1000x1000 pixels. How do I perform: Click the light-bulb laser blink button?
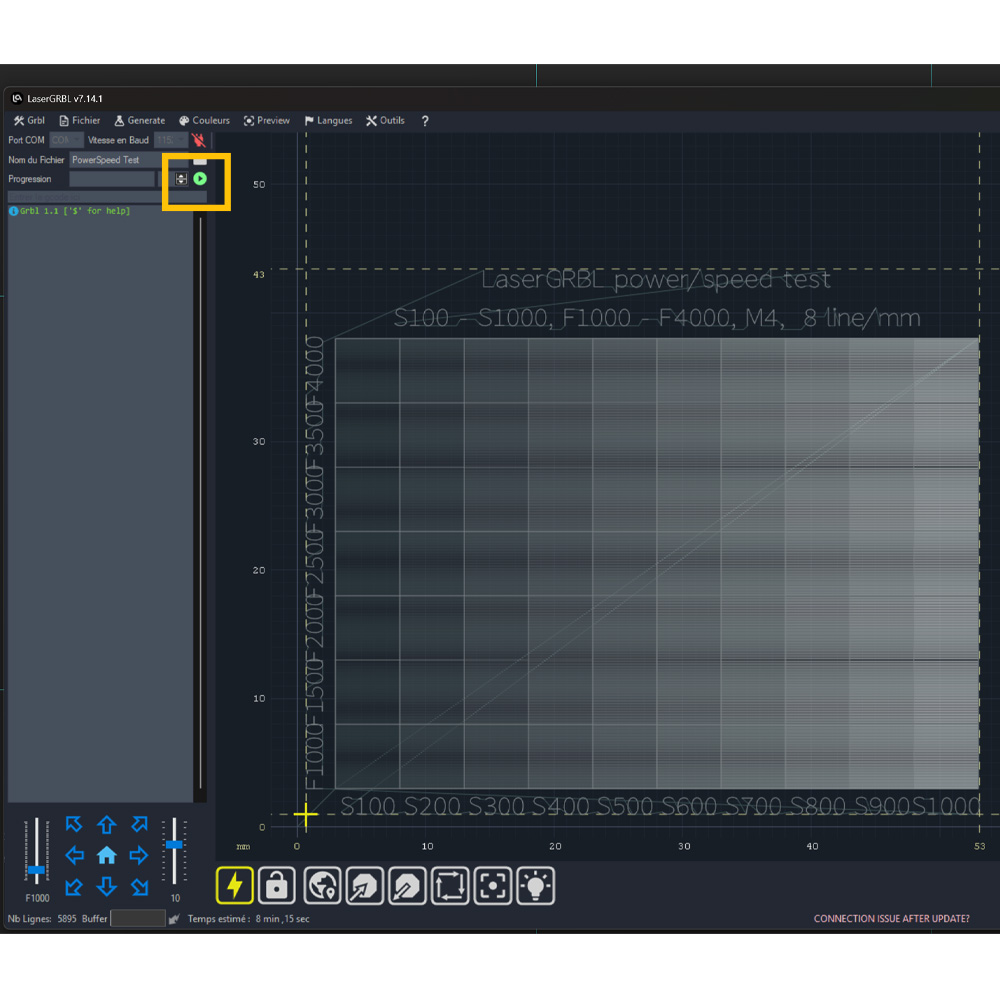click(x=536, y=885)
